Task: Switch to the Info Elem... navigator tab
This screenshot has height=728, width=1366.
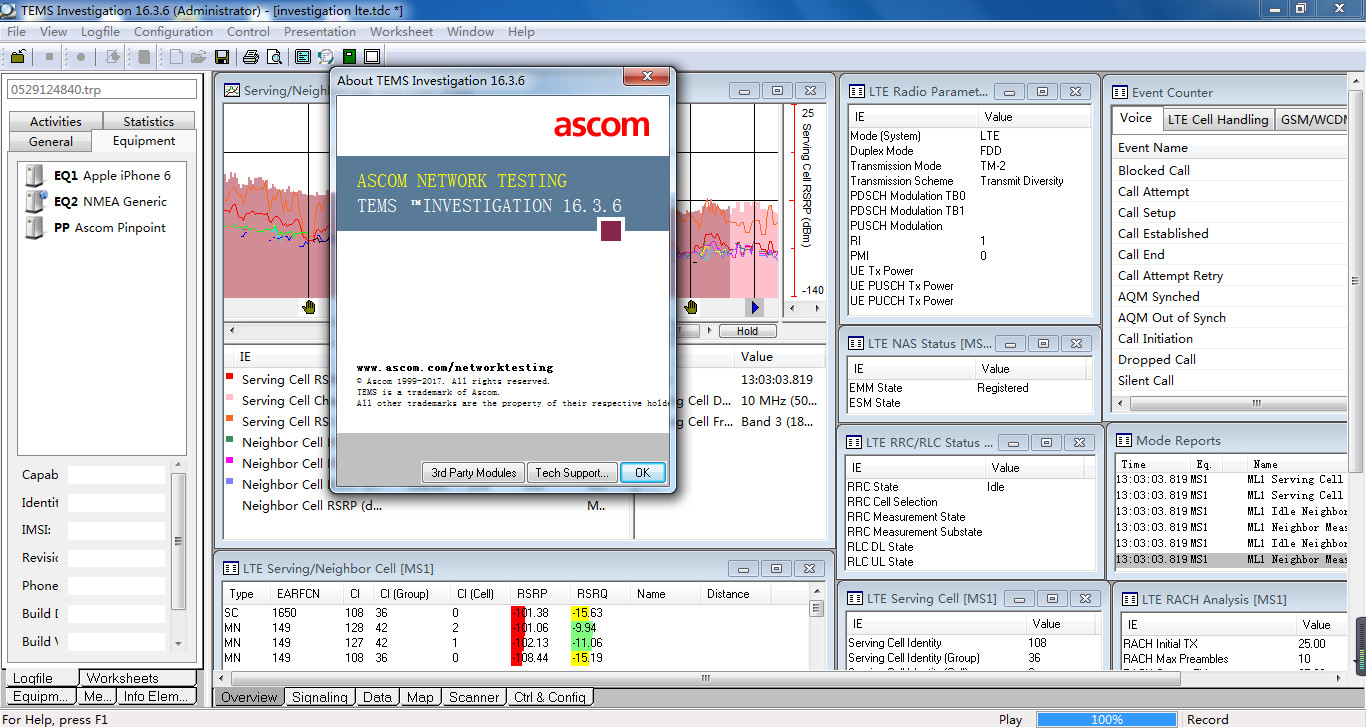Action: point(159,696)
